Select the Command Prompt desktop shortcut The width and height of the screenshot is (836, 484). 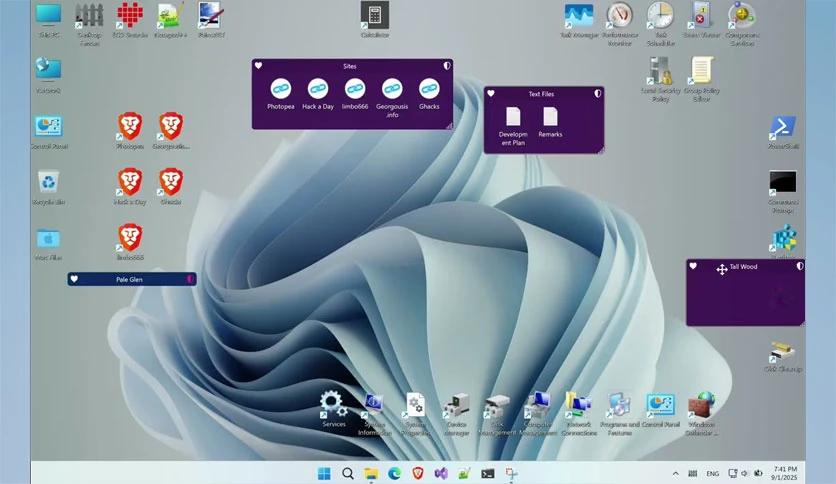[783, 191]
